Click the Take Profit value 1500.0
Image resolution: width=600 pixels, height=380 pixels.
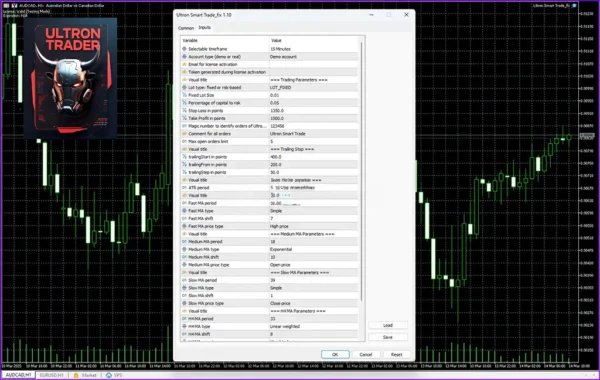[314, 118]
